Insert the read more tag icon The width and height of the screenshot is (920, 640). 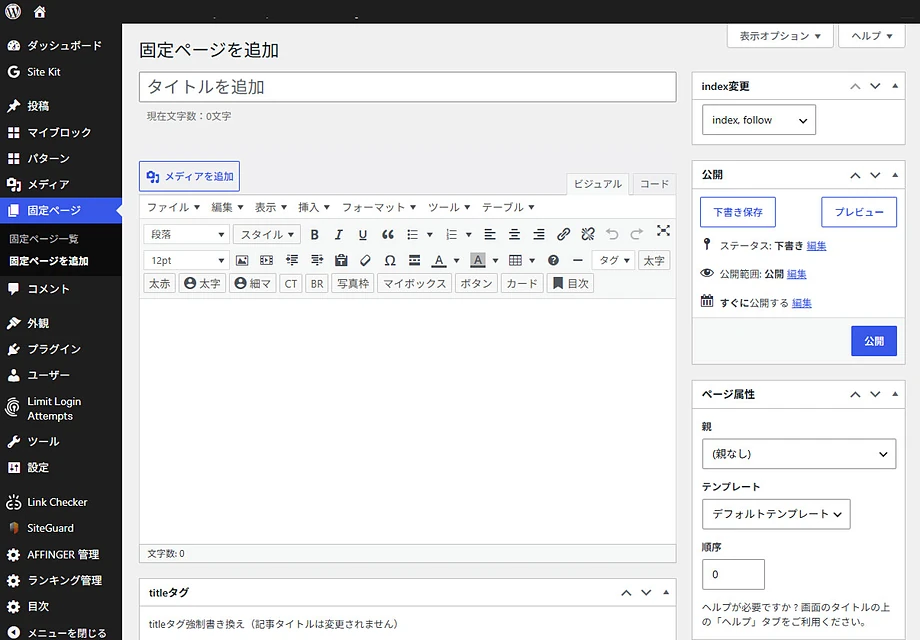pos(414,260)
